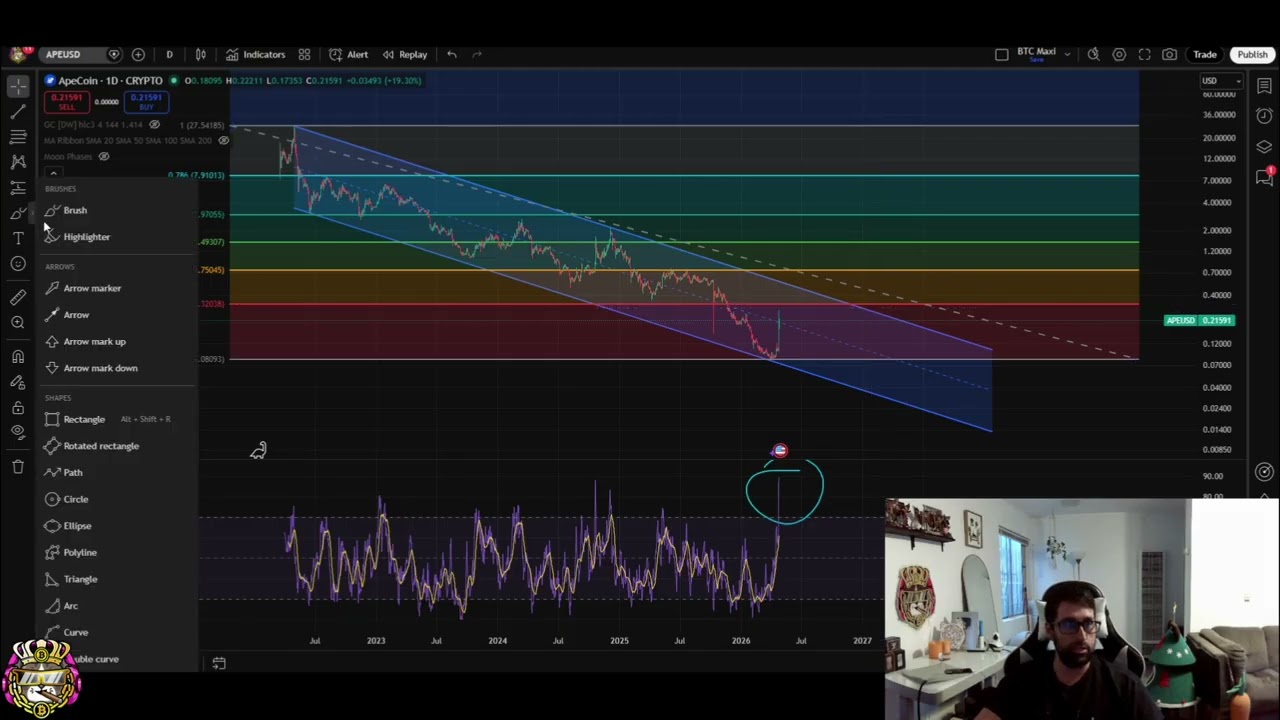Toggle visibility of Moon Phases indicator
This screenshot has width=1280, height=720.
point(103,156)
